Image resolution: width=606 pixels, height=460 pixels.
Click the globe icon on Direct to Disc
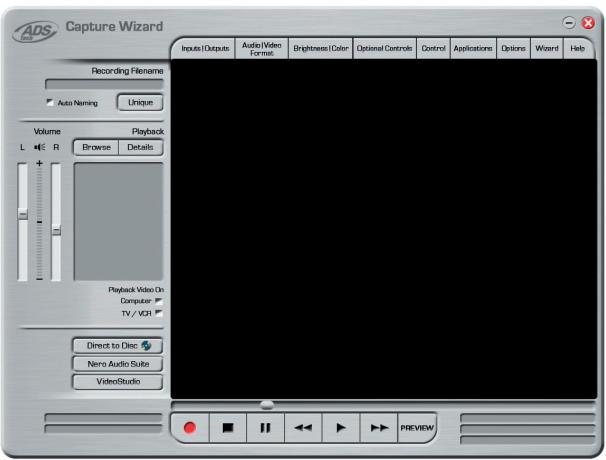click(146, 345)
